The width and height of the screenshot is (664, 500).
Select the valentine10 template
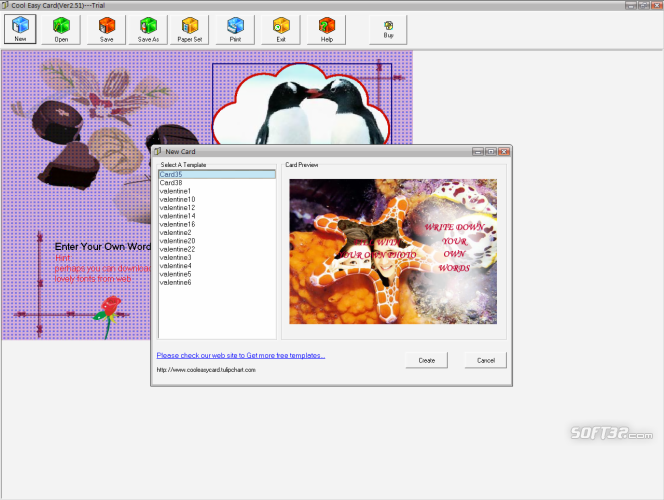217,199
